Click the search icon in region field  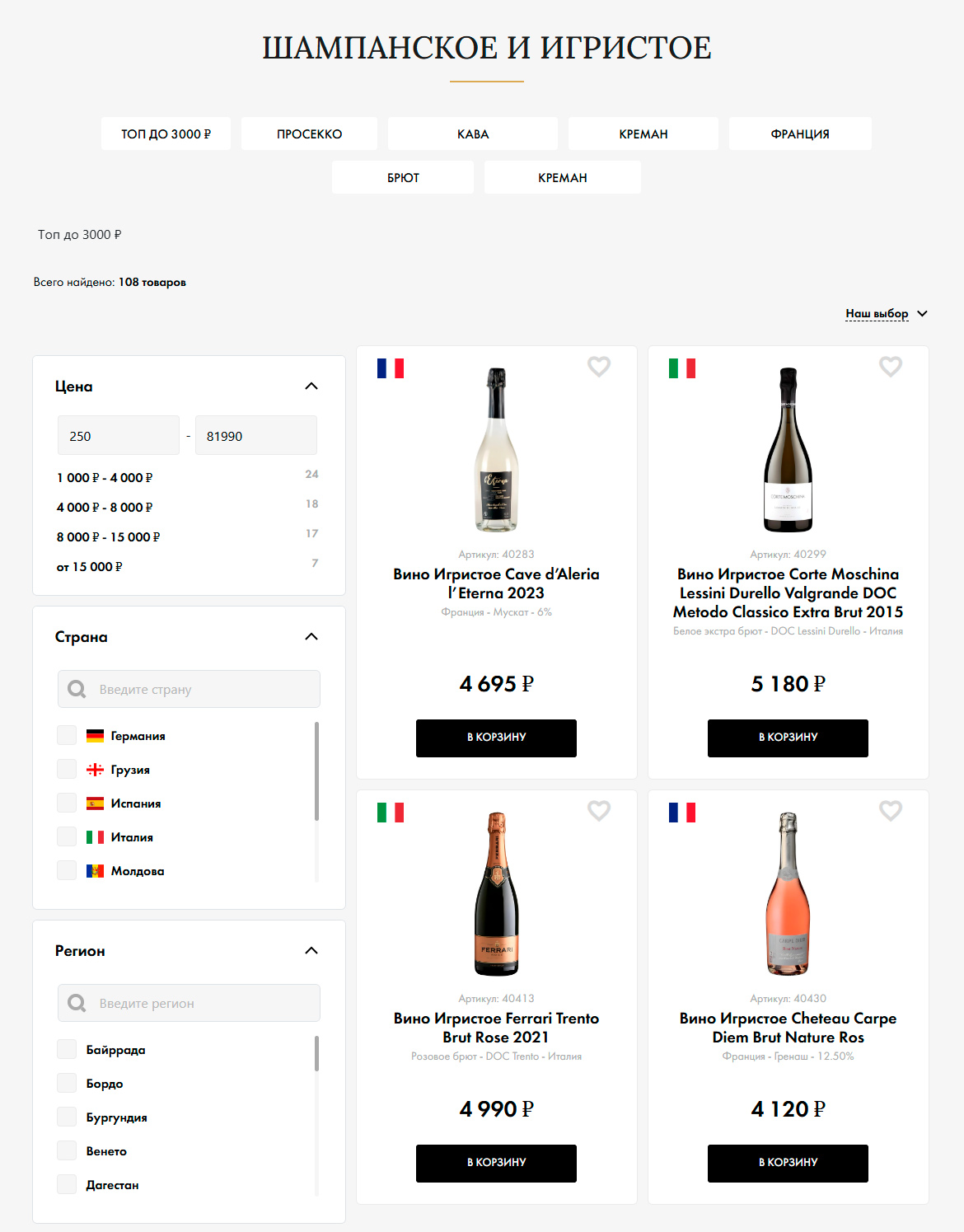[77, 1003]
